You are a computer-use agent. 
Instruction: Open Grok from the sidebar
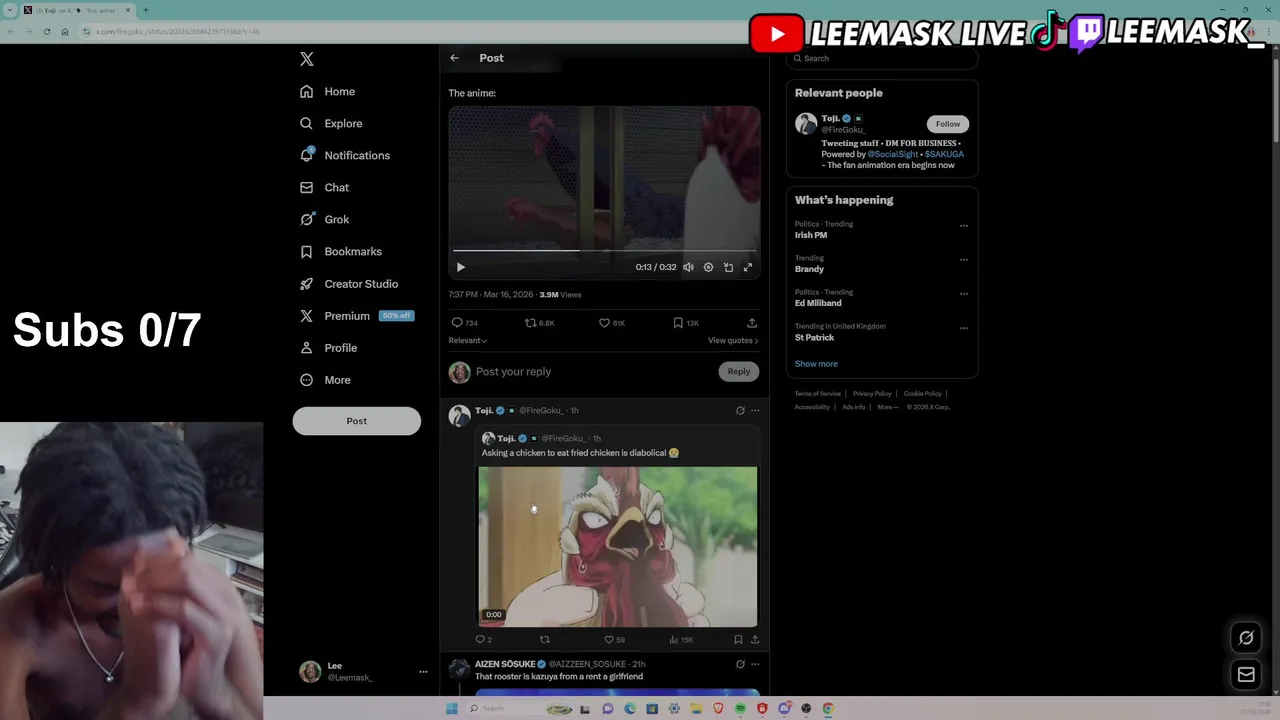(324, 219)
